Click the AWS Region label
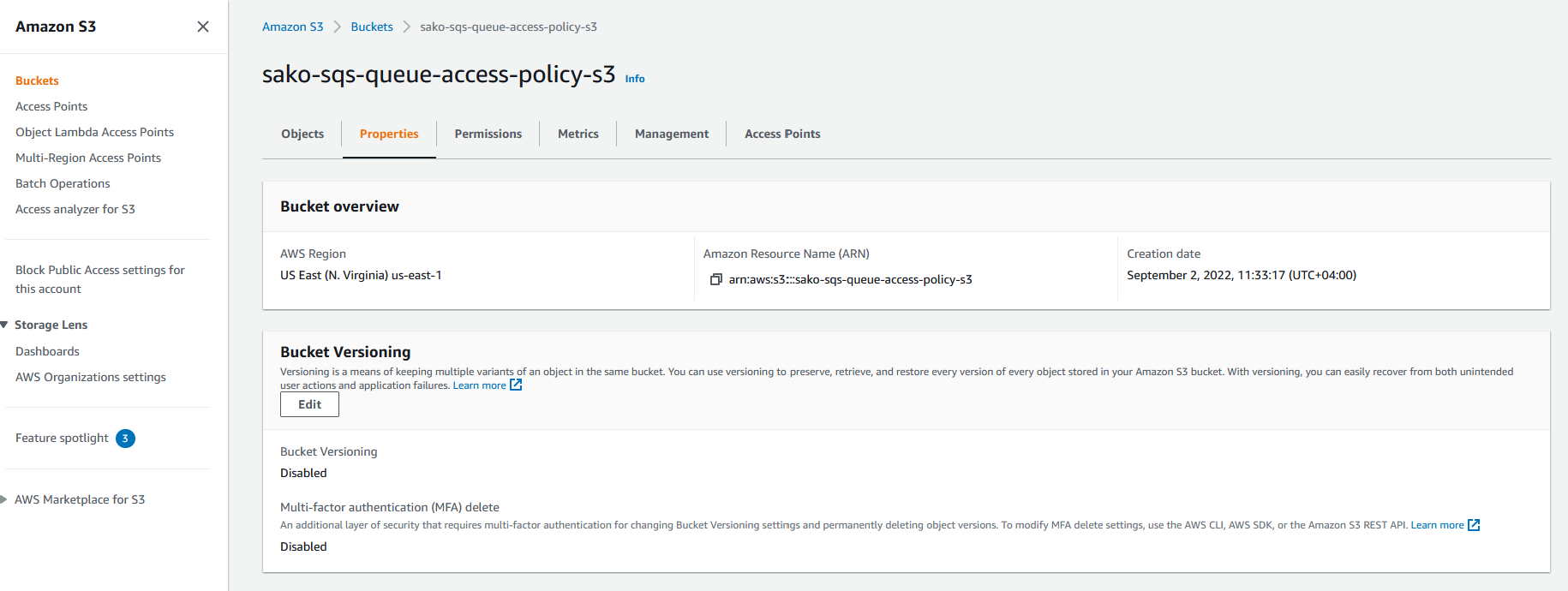 coord(313,254)
